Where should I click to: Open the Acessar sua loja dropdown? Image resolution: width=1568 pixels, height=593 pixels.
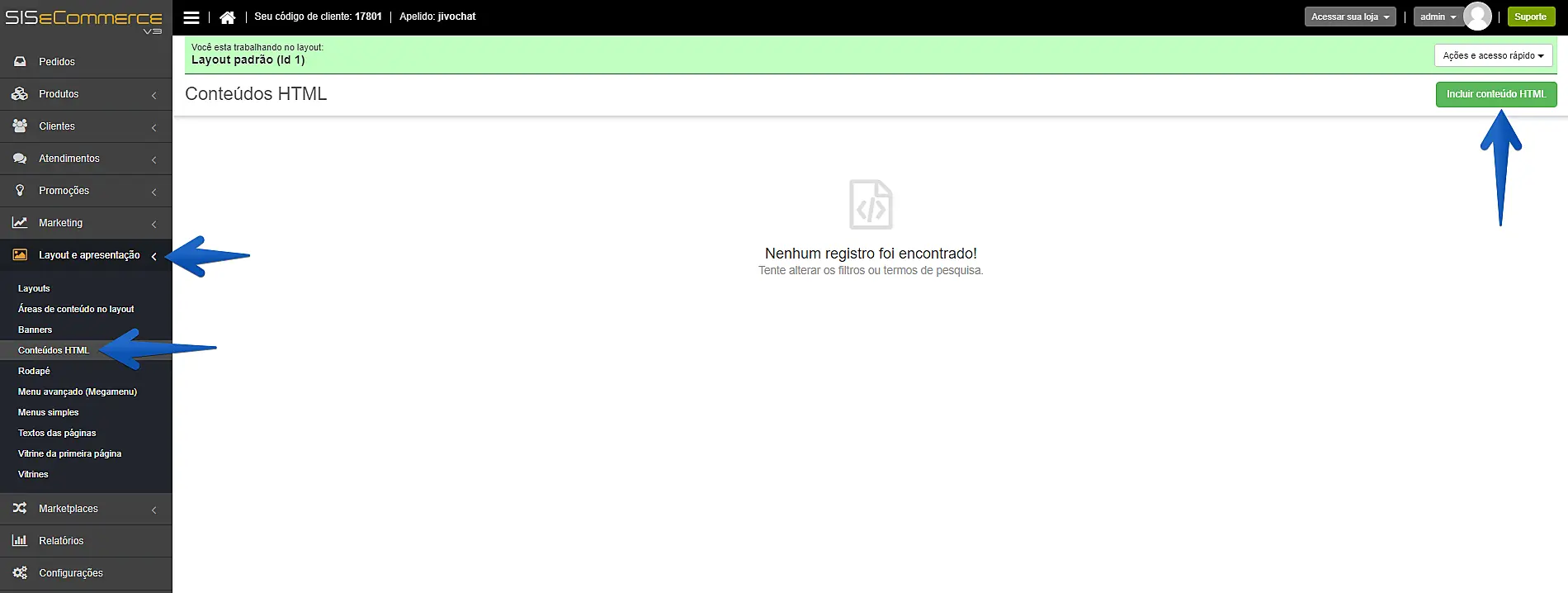pos(1350,17)
